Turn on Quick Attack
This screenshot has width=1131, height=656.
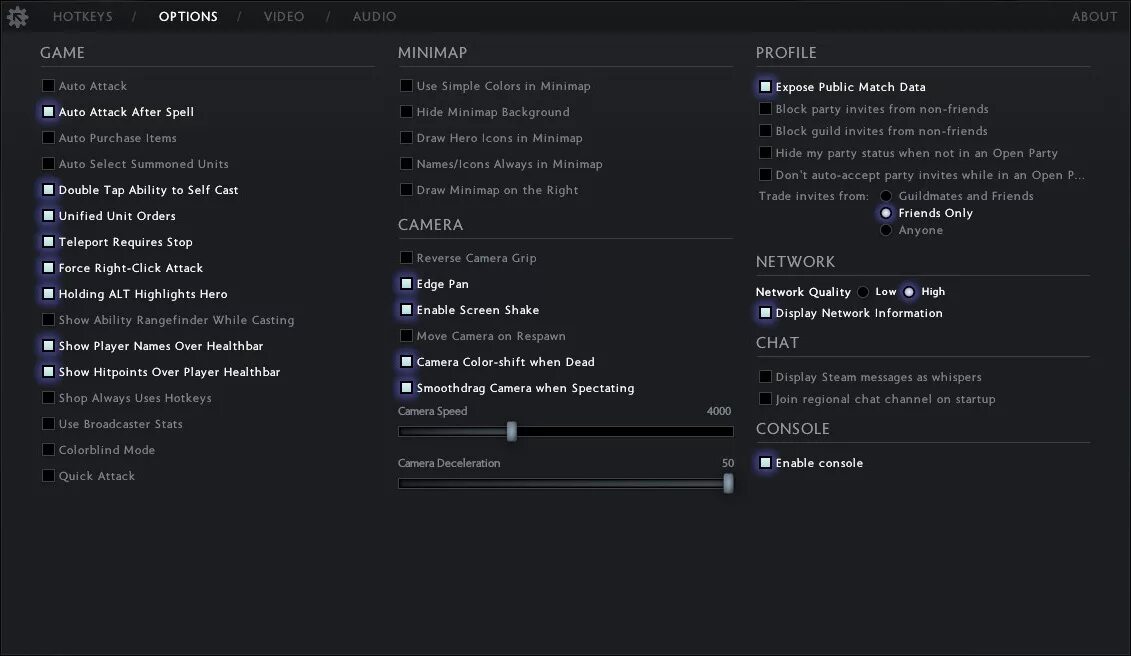click(x=48, y=476)
